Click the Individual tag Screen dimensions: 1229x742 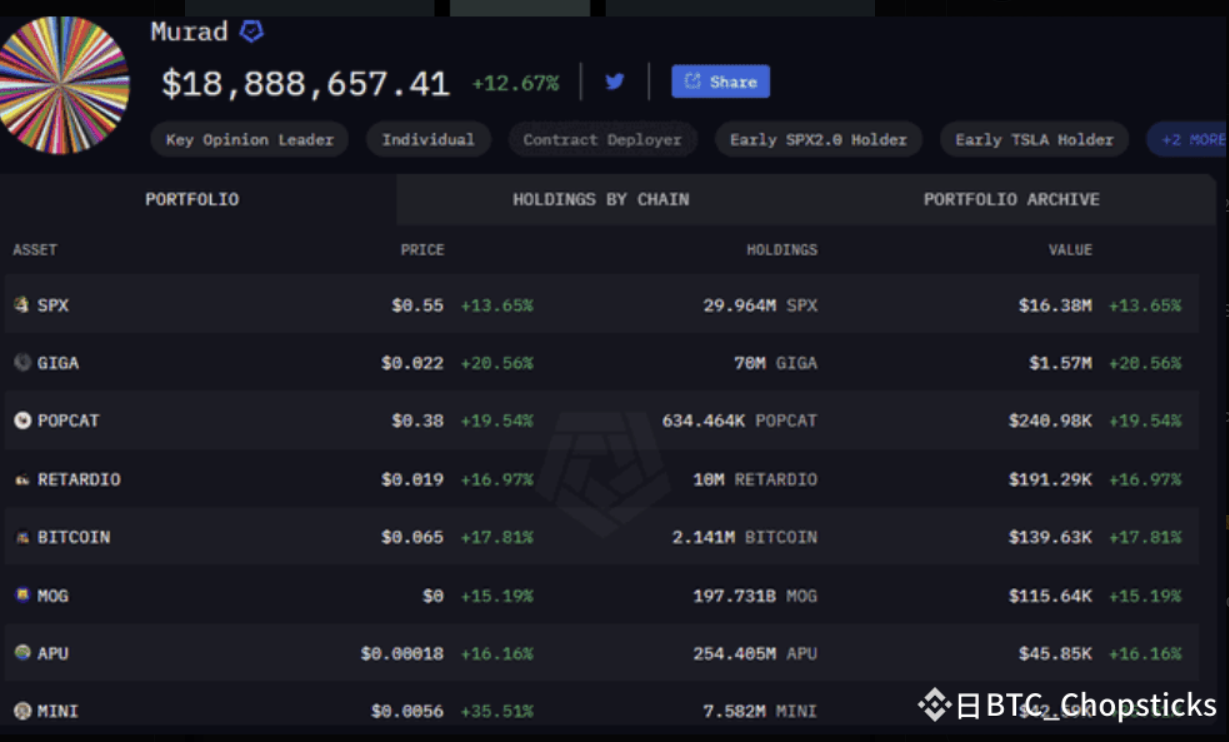pyautogui.click(x=428, y=140)
